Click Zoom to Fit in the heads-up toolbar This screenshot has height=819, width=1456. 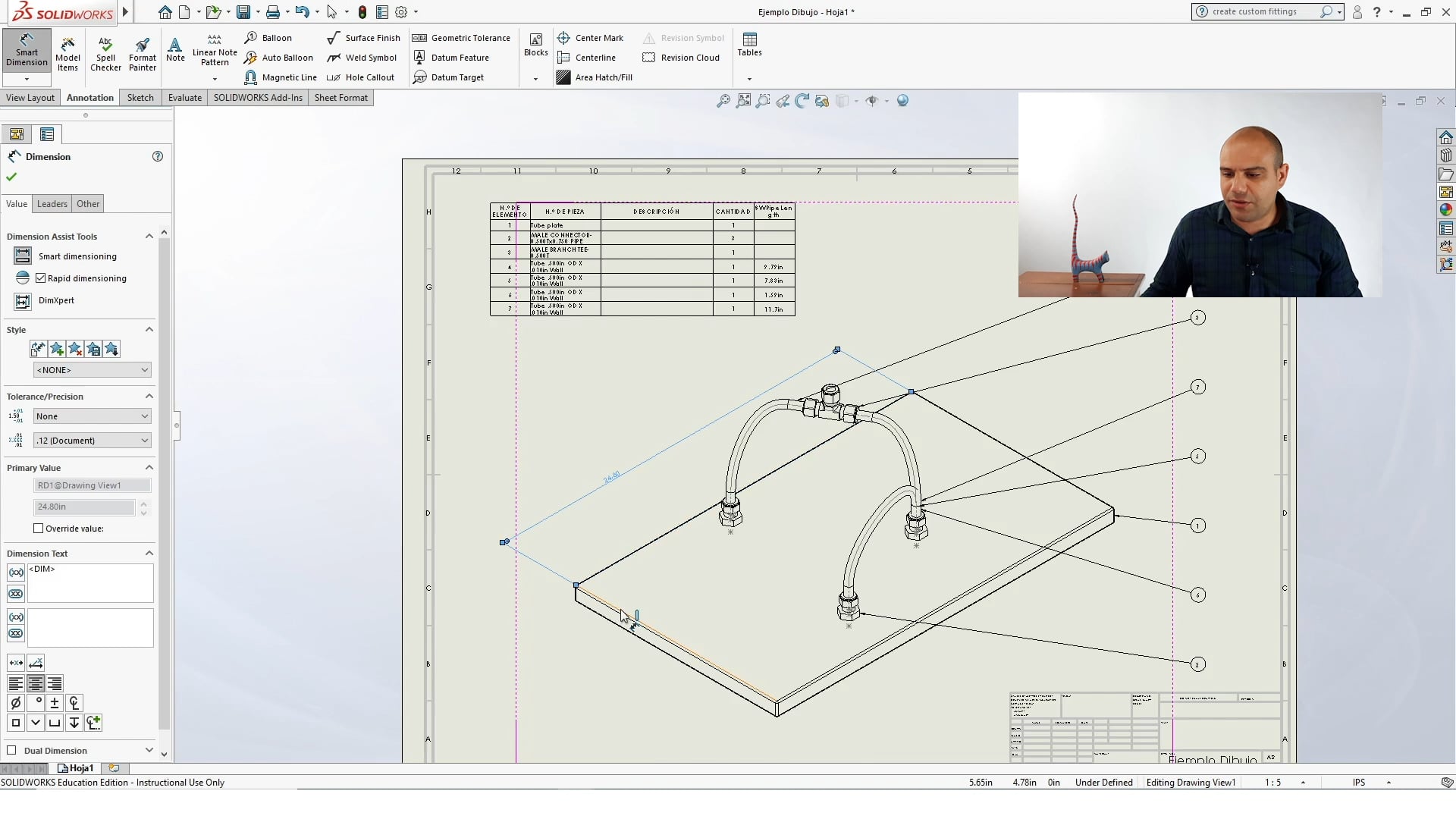(743, 101)
